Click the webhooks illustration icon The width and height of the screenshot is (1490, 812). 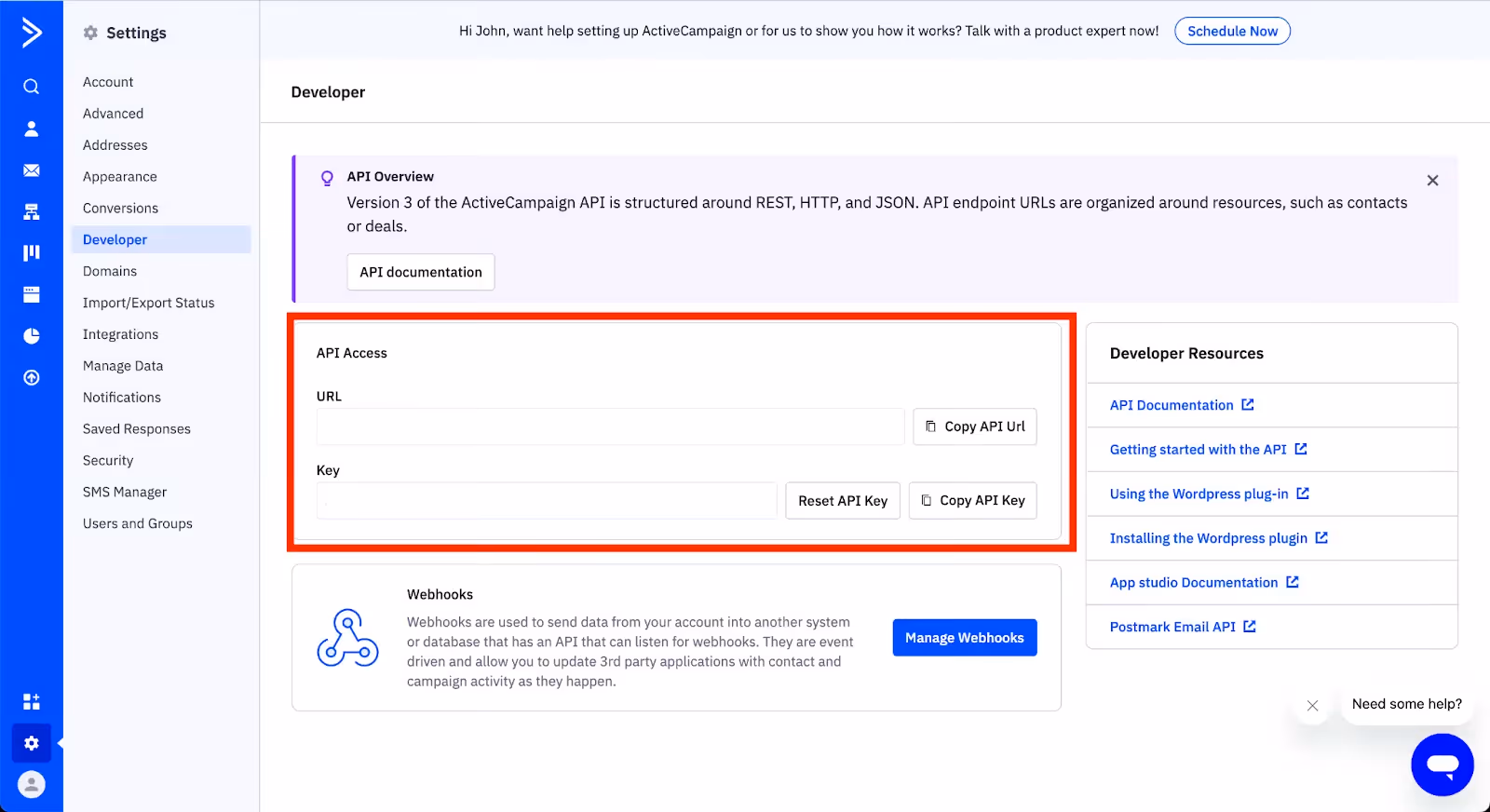pos(347,638)
